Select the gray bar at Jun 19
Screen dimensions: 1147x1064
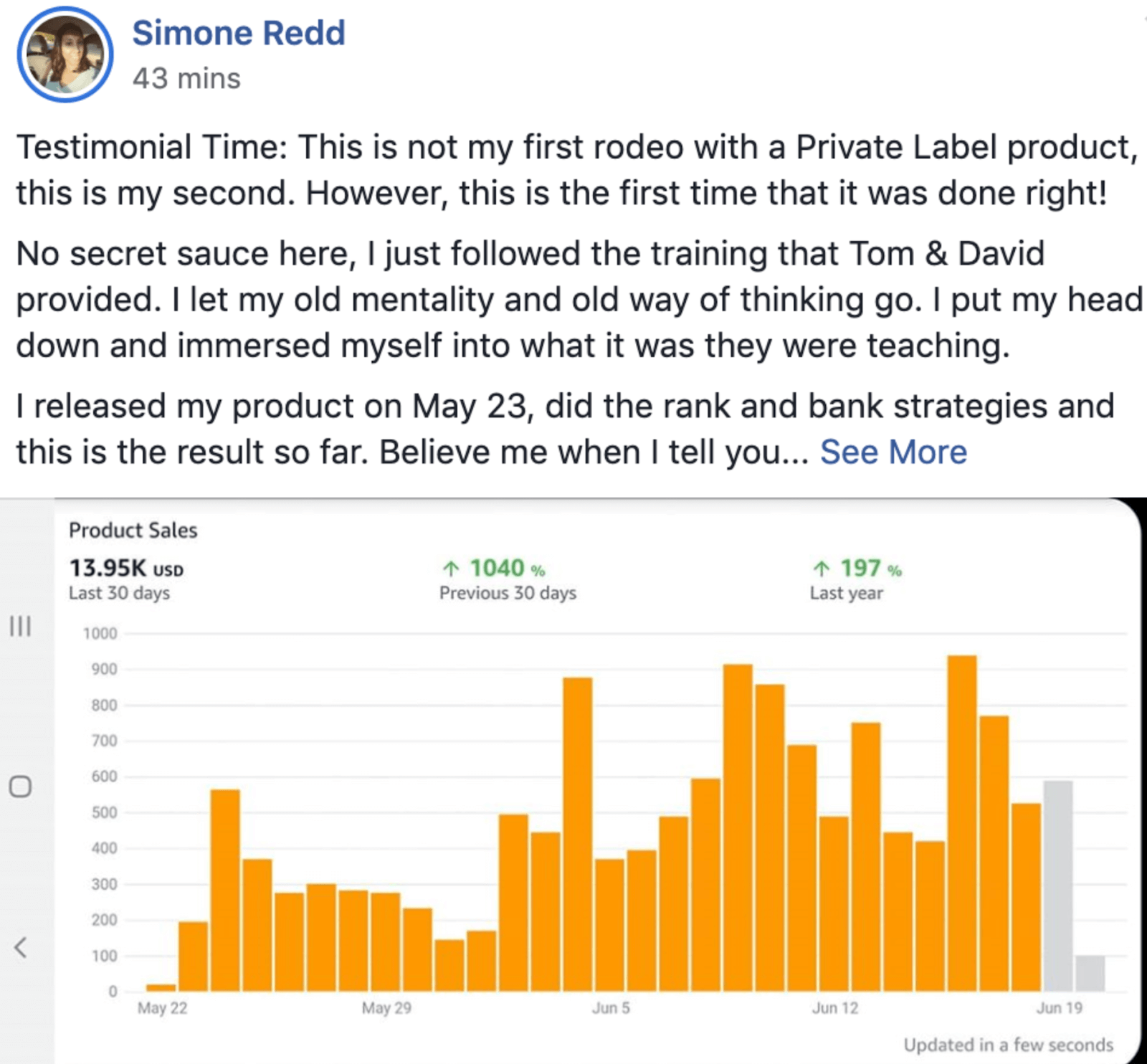(x=1057, y=886)
